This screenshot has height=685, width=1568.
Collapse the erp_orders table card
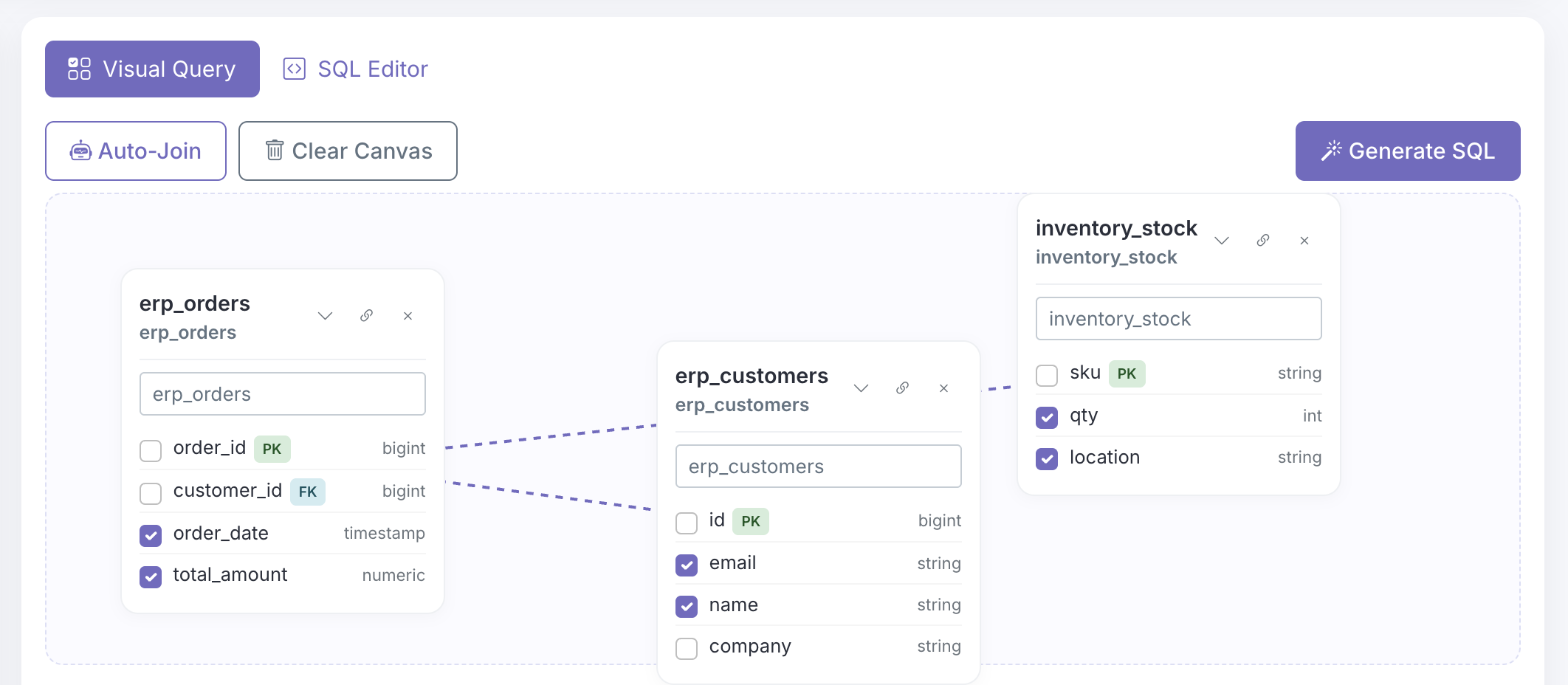click(325, 315)
